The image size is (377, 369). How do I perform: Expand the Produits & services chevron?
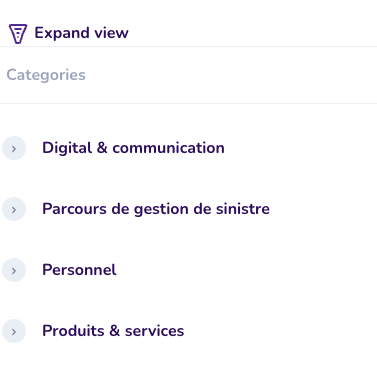click(x=14, y=331)
